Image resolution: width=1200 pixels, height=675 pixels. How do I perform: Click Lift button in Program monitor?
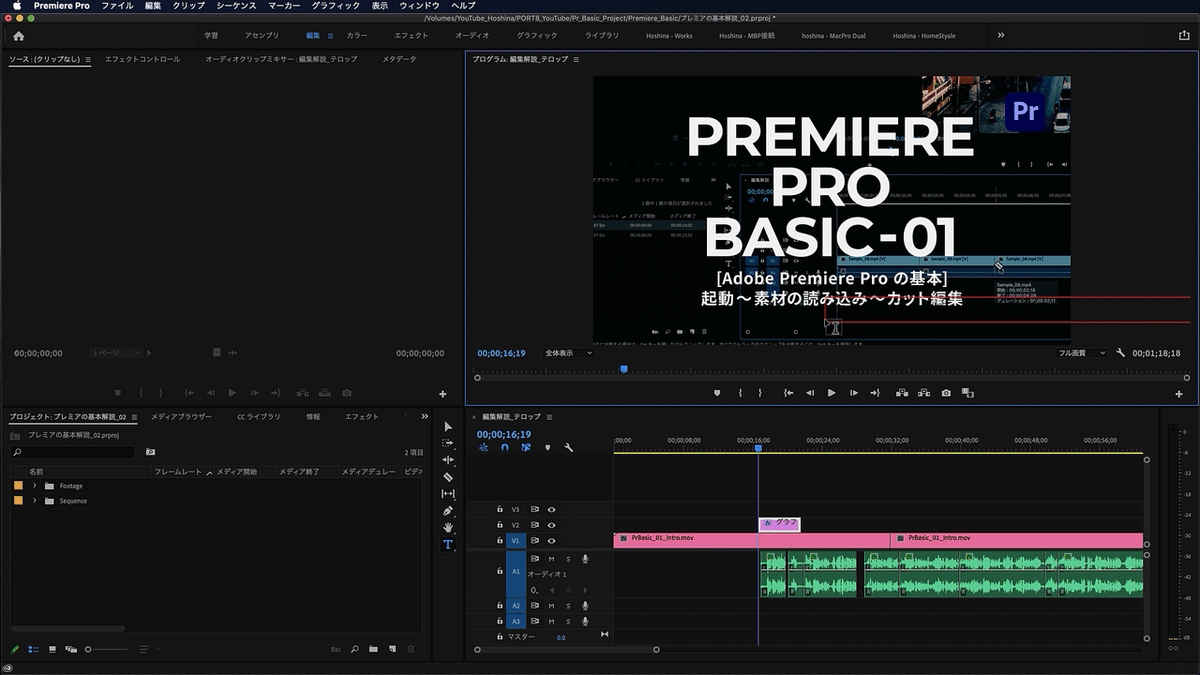click(902, 393)
